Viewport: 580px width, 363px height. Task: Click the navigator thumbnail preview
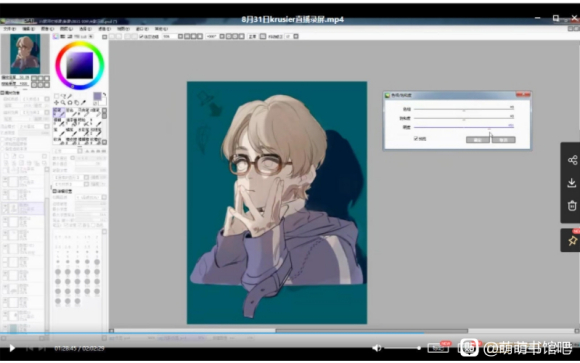25,54
